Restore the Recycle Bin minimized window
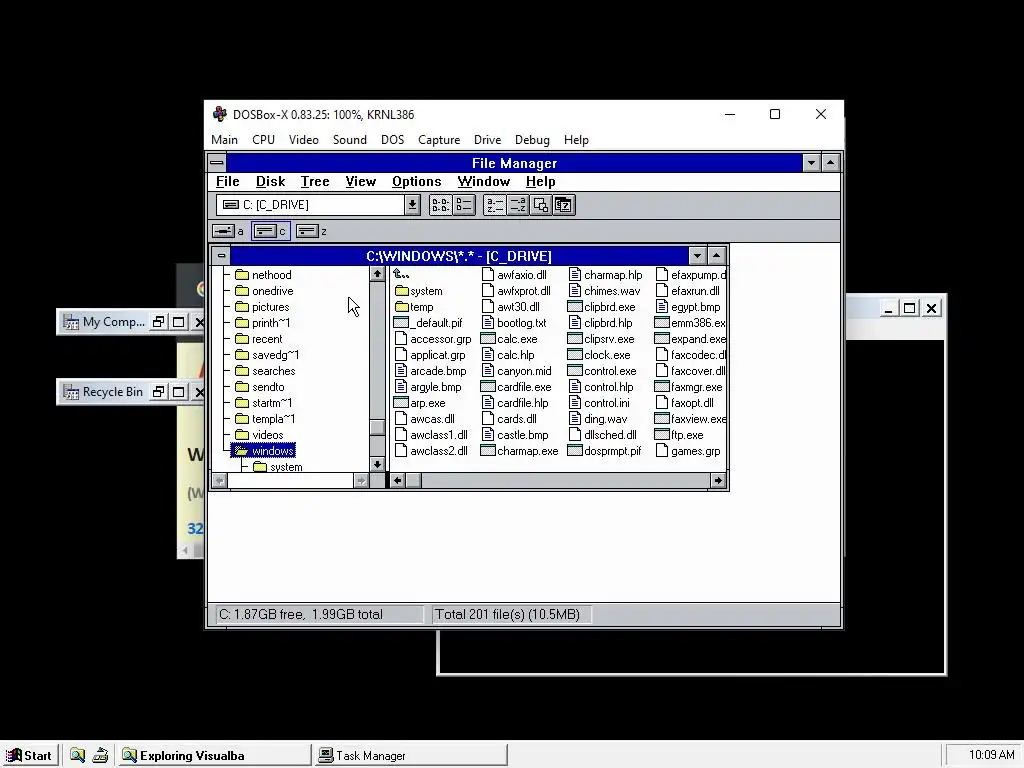Image resolution: width=1024 pixels, height=768 pixels. (x=158, y=392)
